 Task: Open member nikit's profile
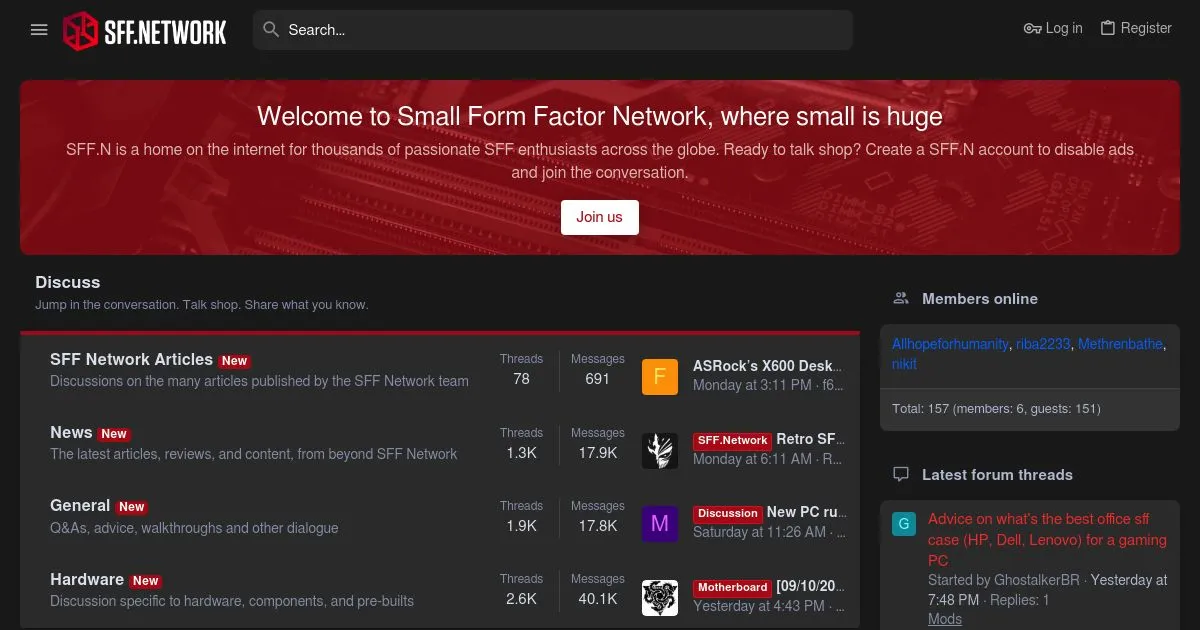[904, 364]
